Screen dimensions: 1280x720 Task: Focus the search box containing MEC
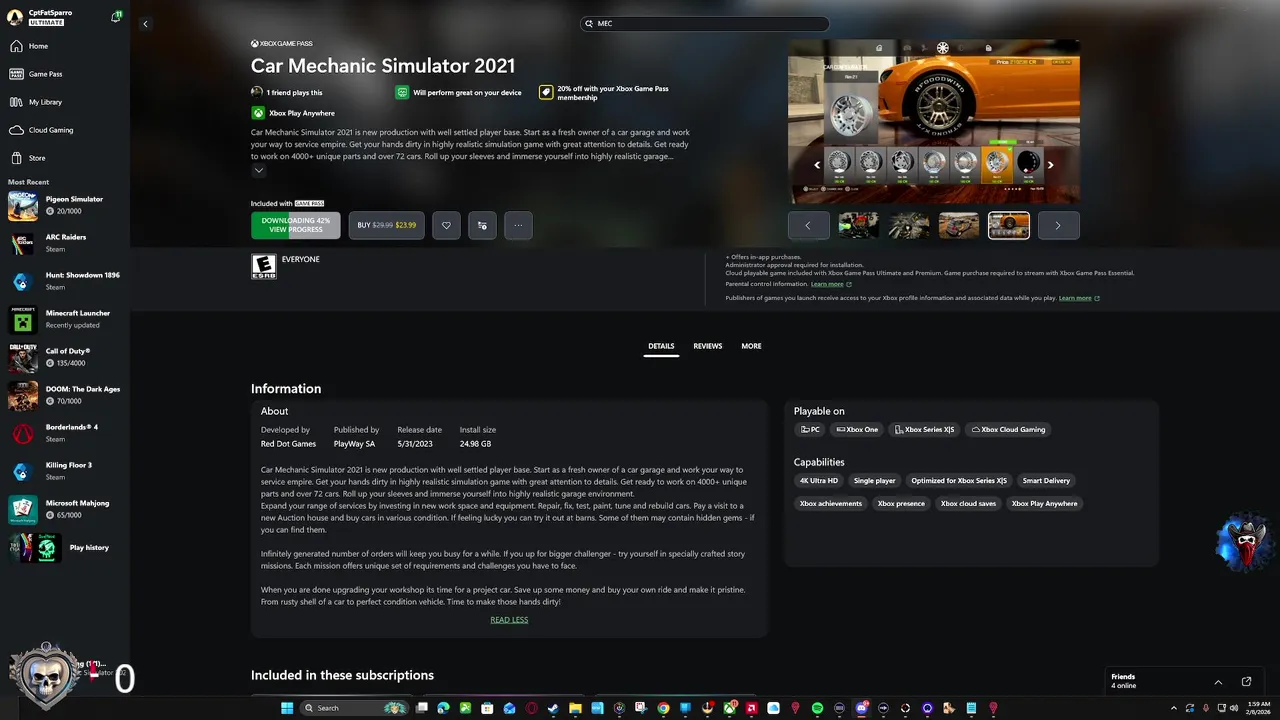[x=705, y=23]
